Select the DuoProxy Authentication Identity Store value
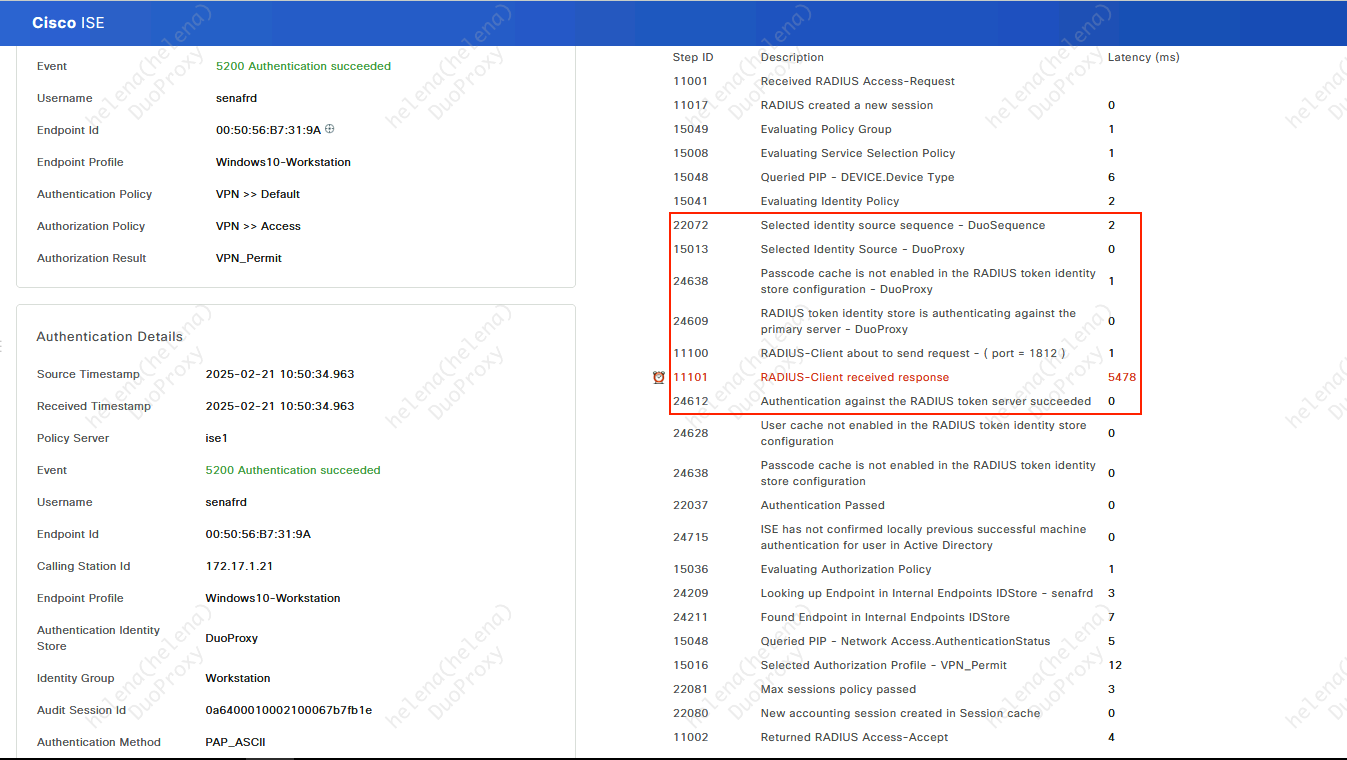The image size is (1347, 760). (232, 638)
